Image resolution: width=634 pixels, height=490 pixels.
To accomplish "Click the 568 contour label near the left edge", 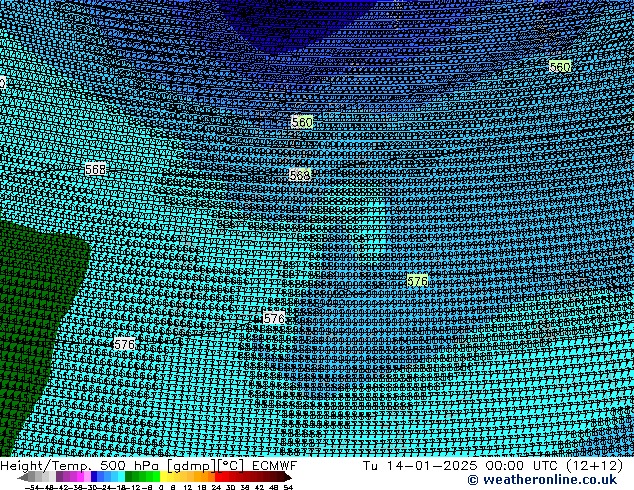I will pyautogui.click(x=95, y=169).
